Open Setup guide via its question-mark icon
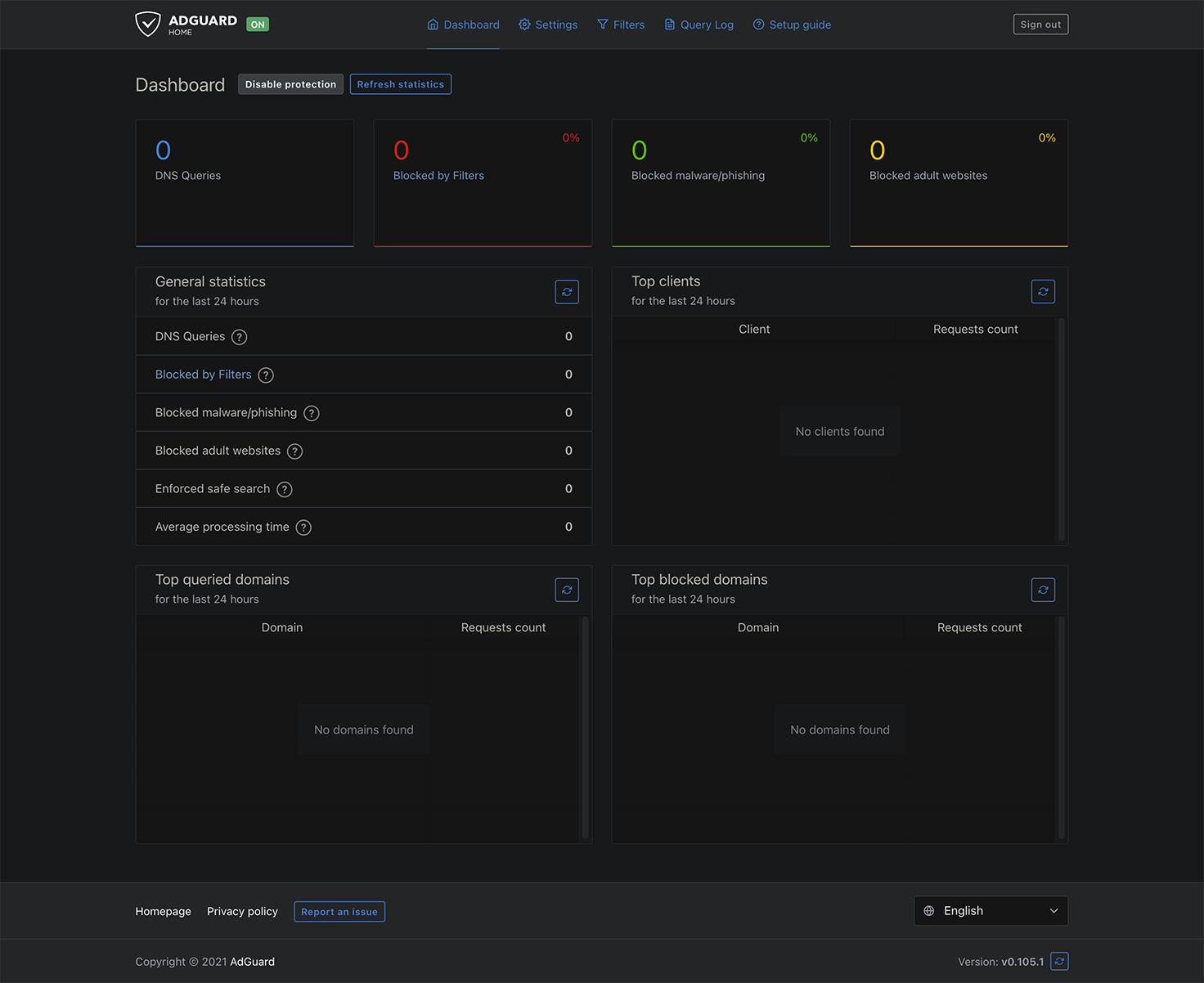This screenshot has width=1204, height=983. (757, 25)
